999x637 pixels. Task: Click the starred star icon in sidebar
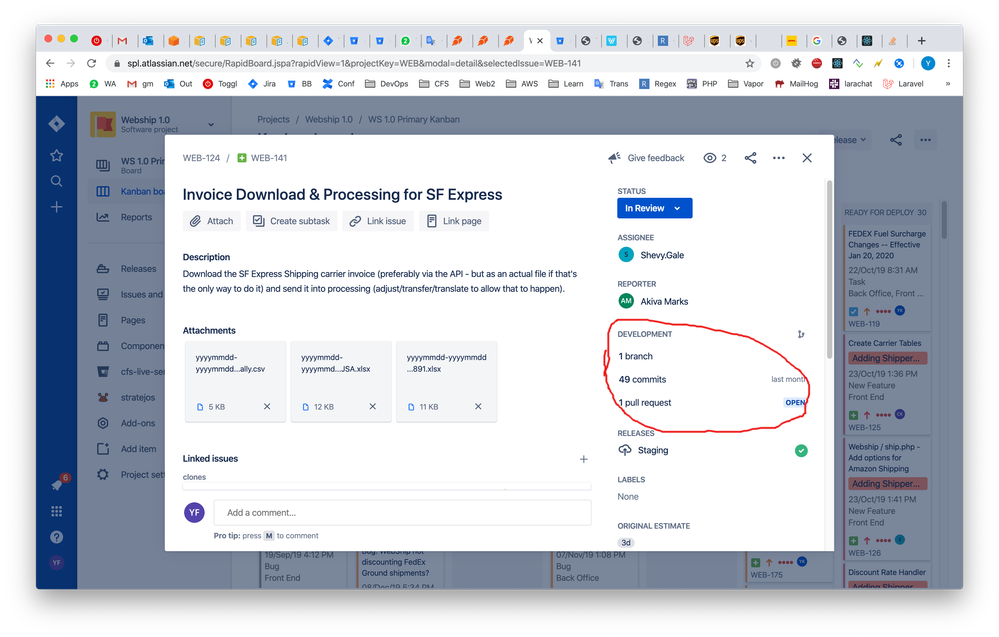tap(57, 155)
